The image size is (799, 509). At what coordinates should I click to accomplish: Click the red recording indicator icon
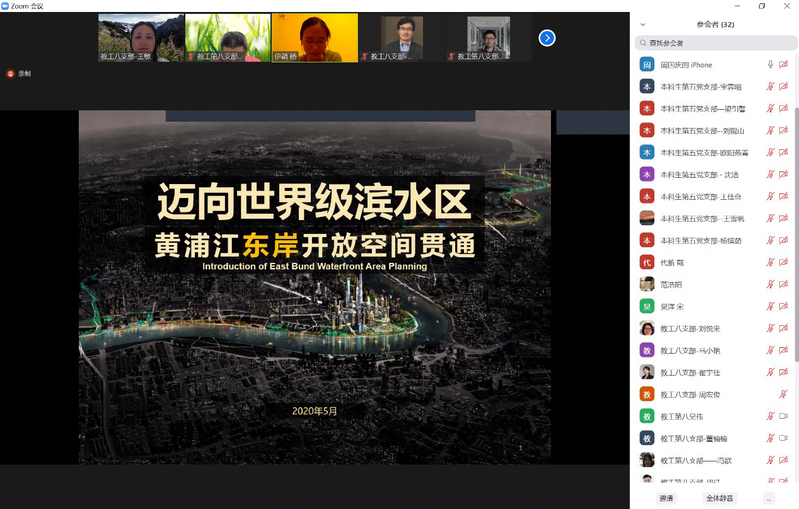pos(11,73)
